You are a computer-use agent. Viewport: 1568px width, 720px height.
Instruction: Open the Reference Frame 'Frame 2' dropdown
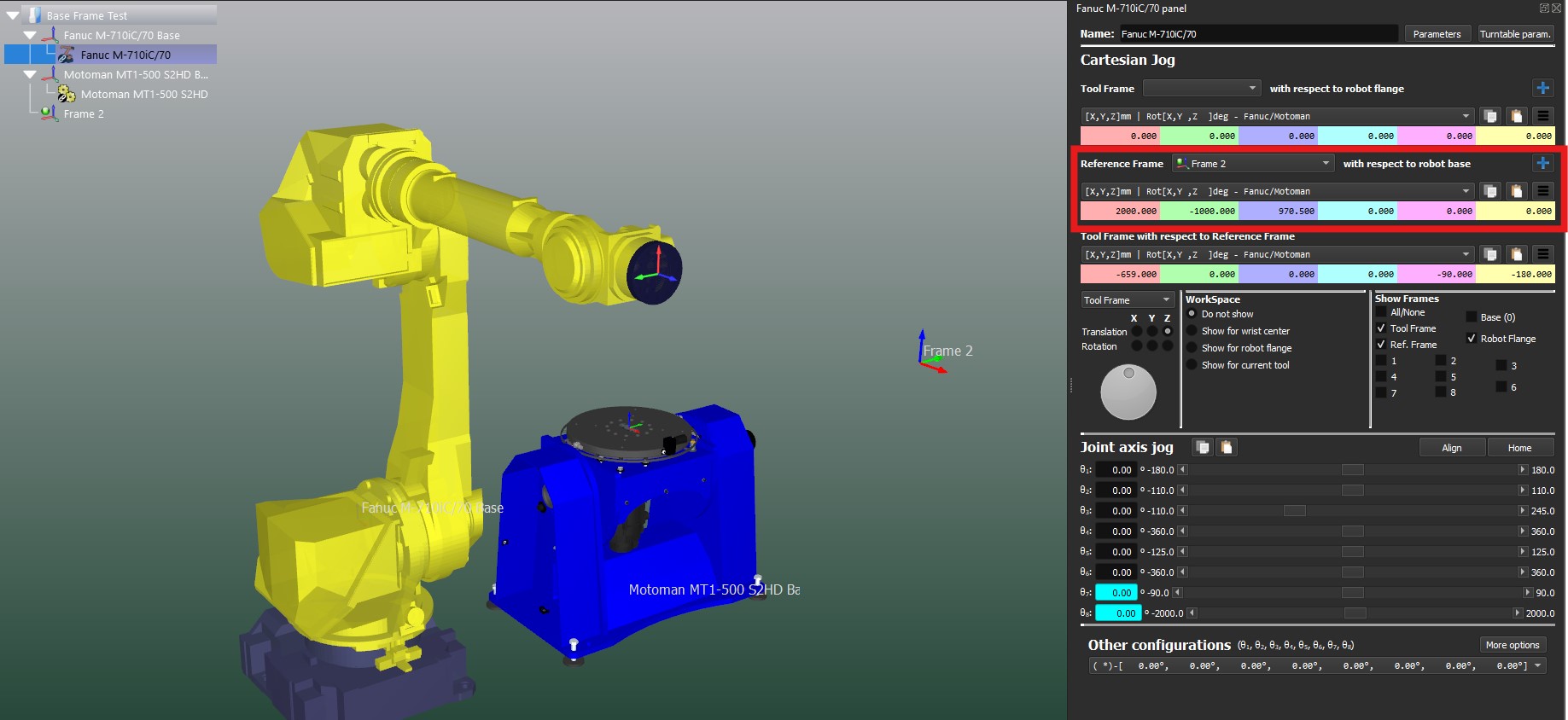click(1253, 164)
